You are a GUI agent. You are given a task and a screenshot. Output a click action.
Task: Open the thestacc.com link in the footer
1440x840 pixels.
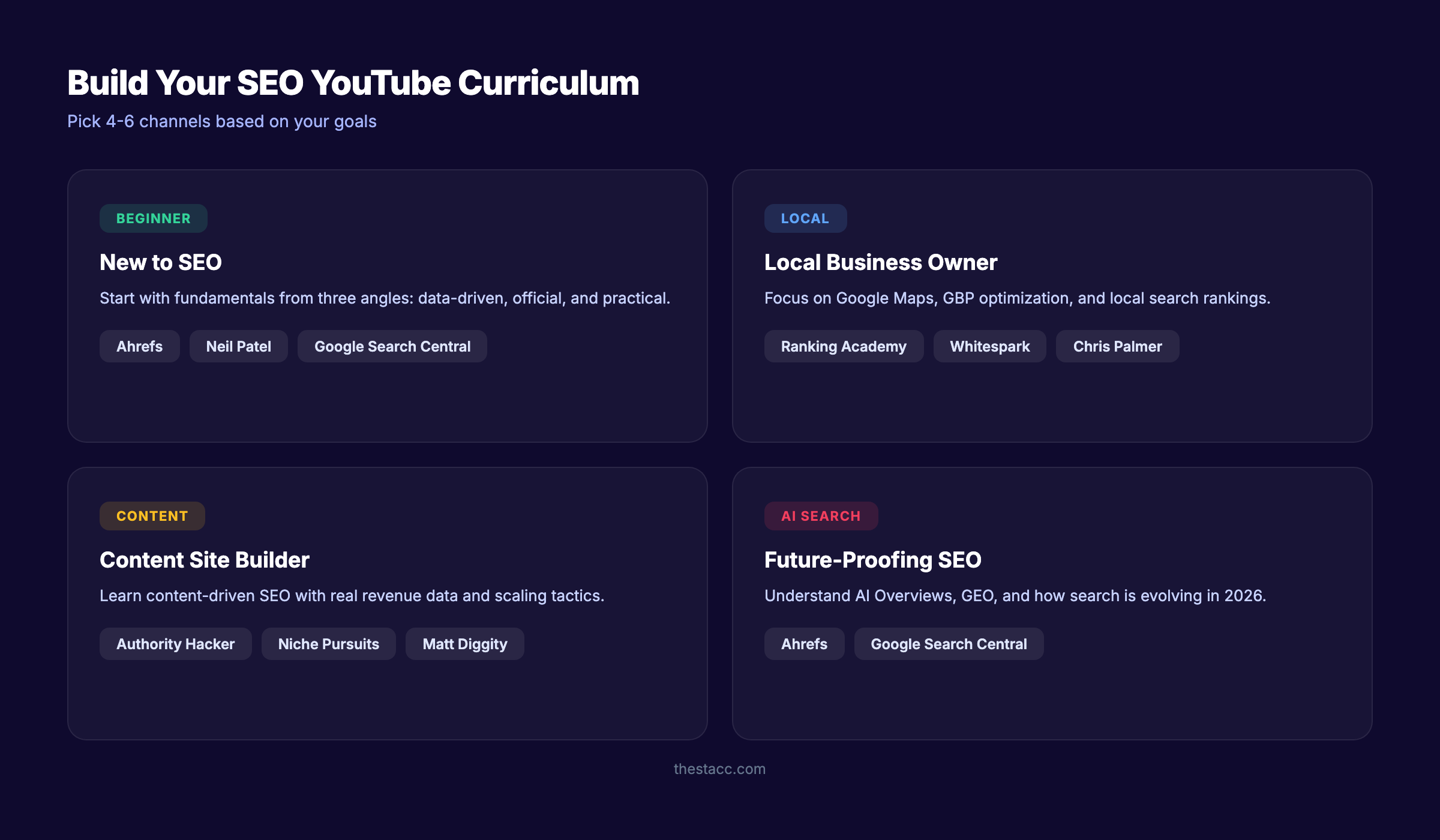tap(719, 769)
